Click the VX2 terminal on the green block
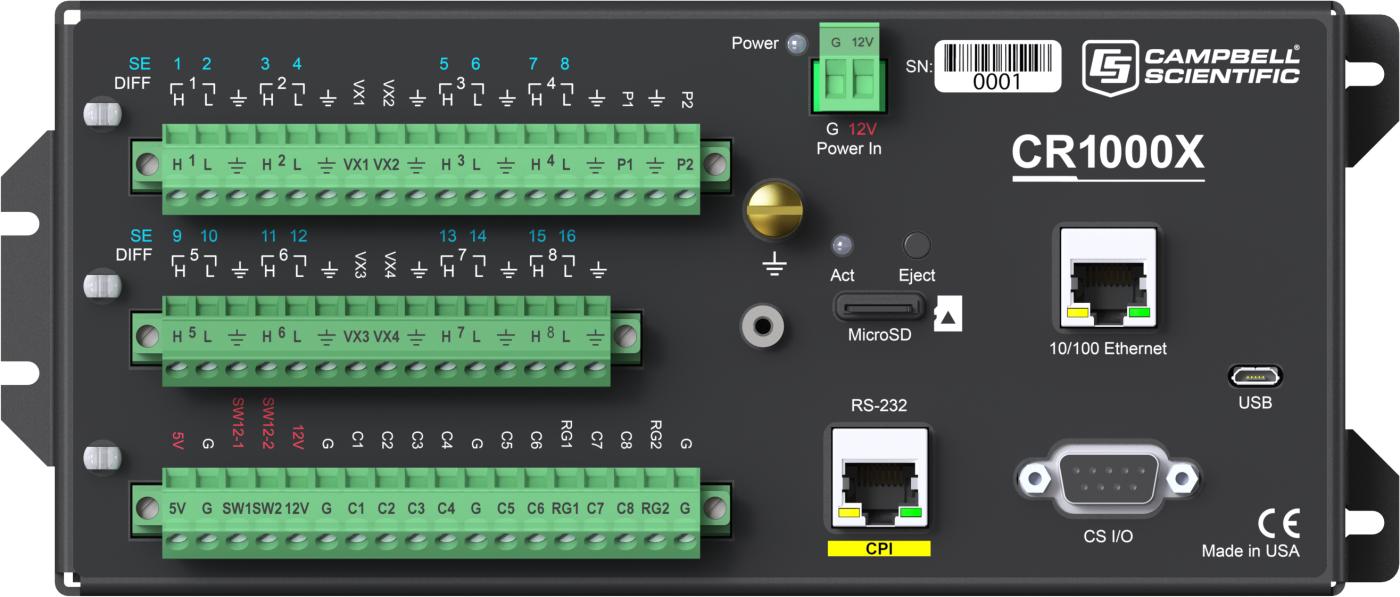 coord(387,164)
